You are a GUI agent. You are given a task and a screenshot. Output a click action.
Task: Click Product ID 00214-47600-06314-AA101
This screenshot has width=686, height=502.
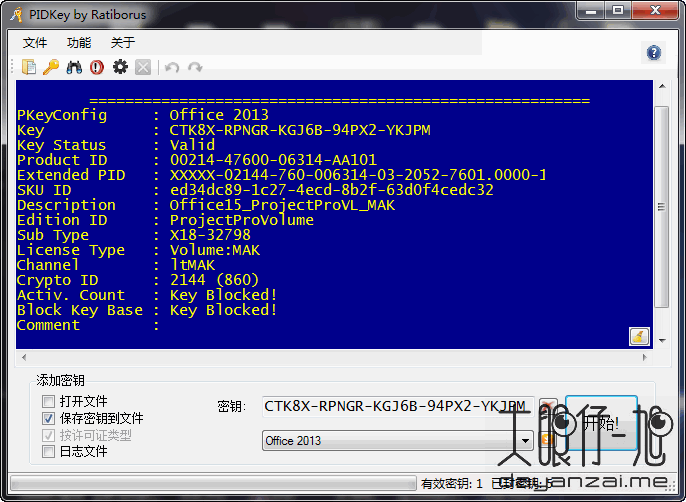(273, 160)
